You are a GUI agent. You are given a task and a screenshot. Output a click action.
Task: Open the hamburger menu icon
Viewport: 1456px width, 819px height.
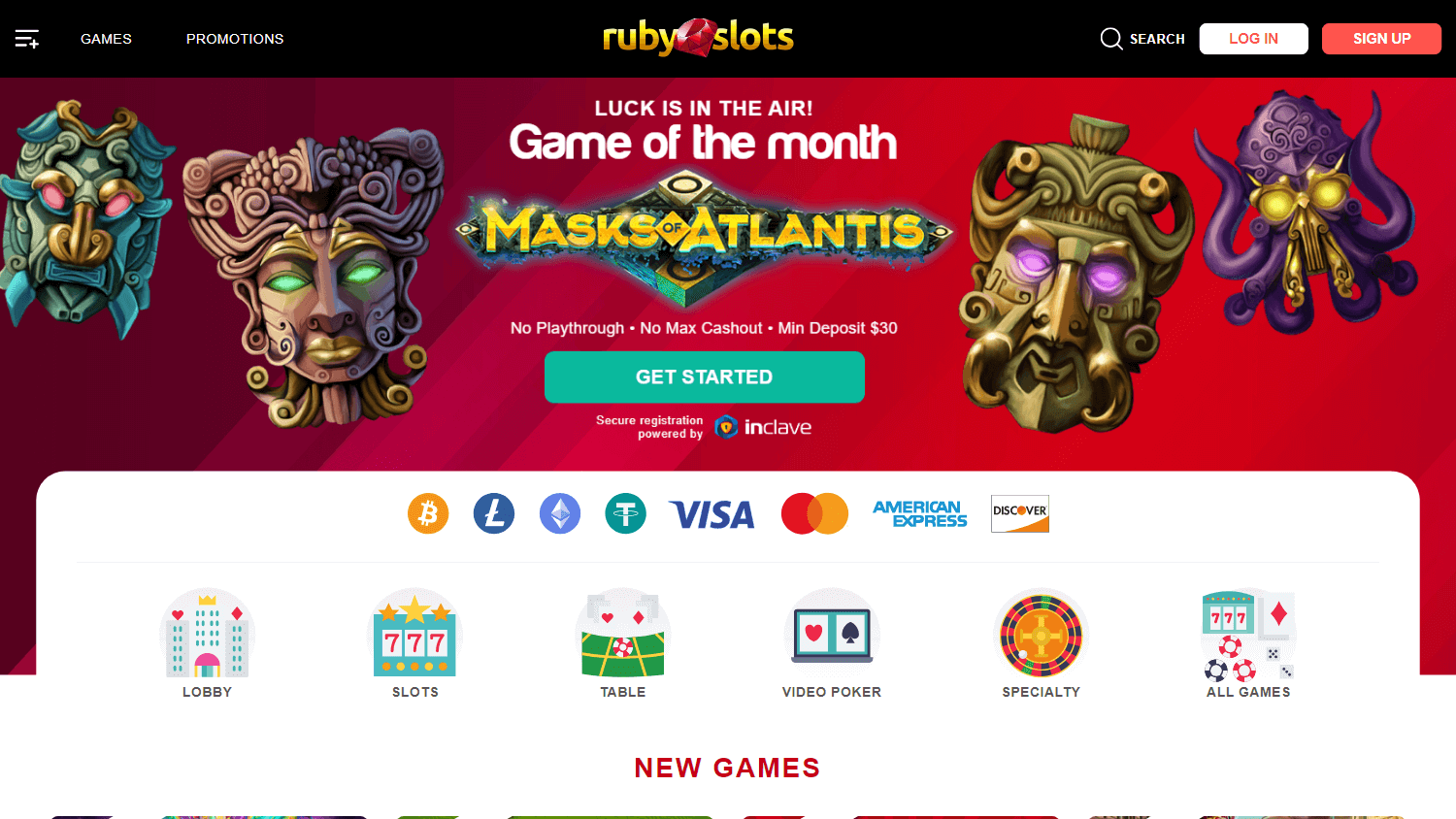pos(27,39)
